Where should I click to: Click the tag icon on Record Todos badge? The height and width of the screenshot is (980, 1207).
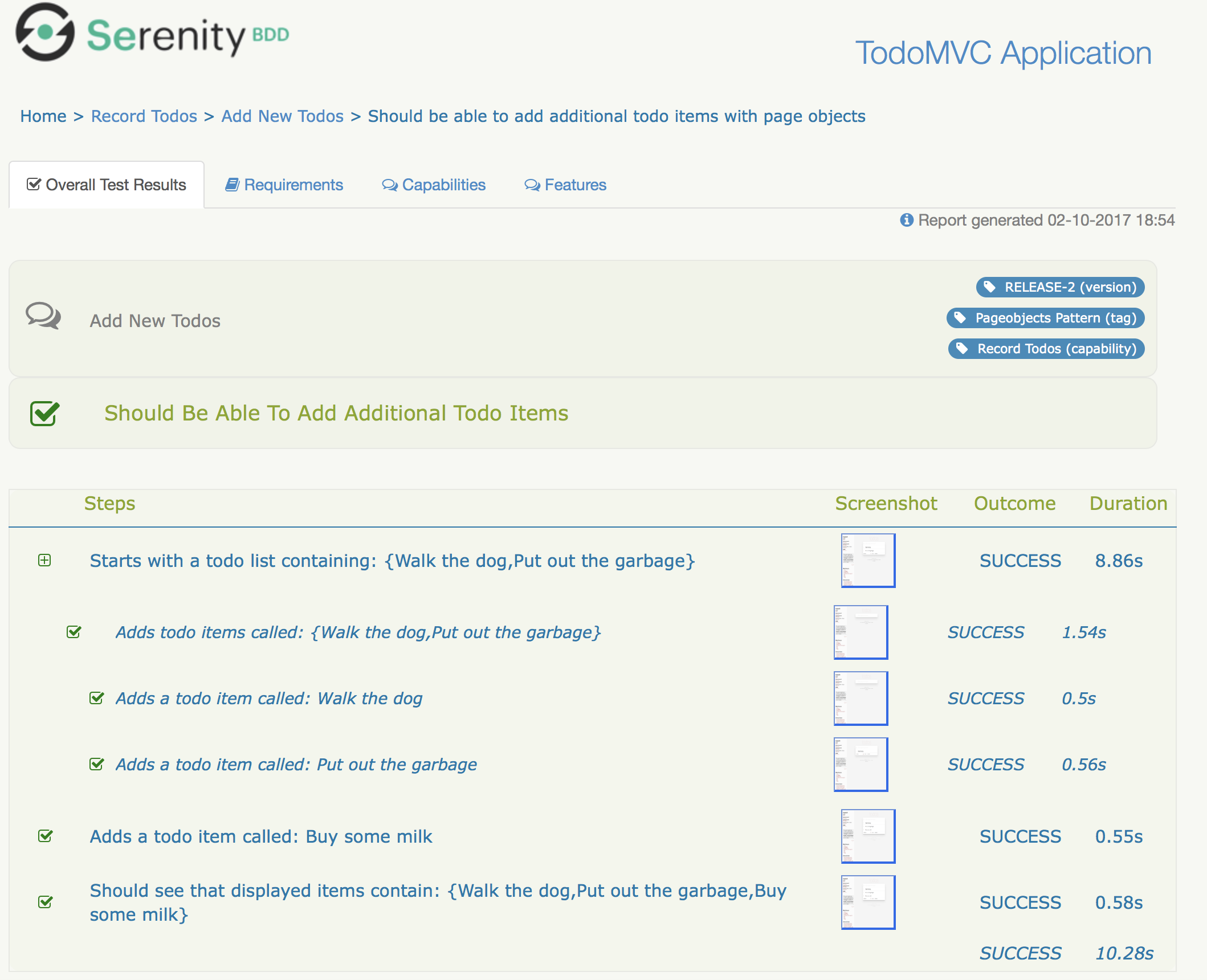click(963, 349)
